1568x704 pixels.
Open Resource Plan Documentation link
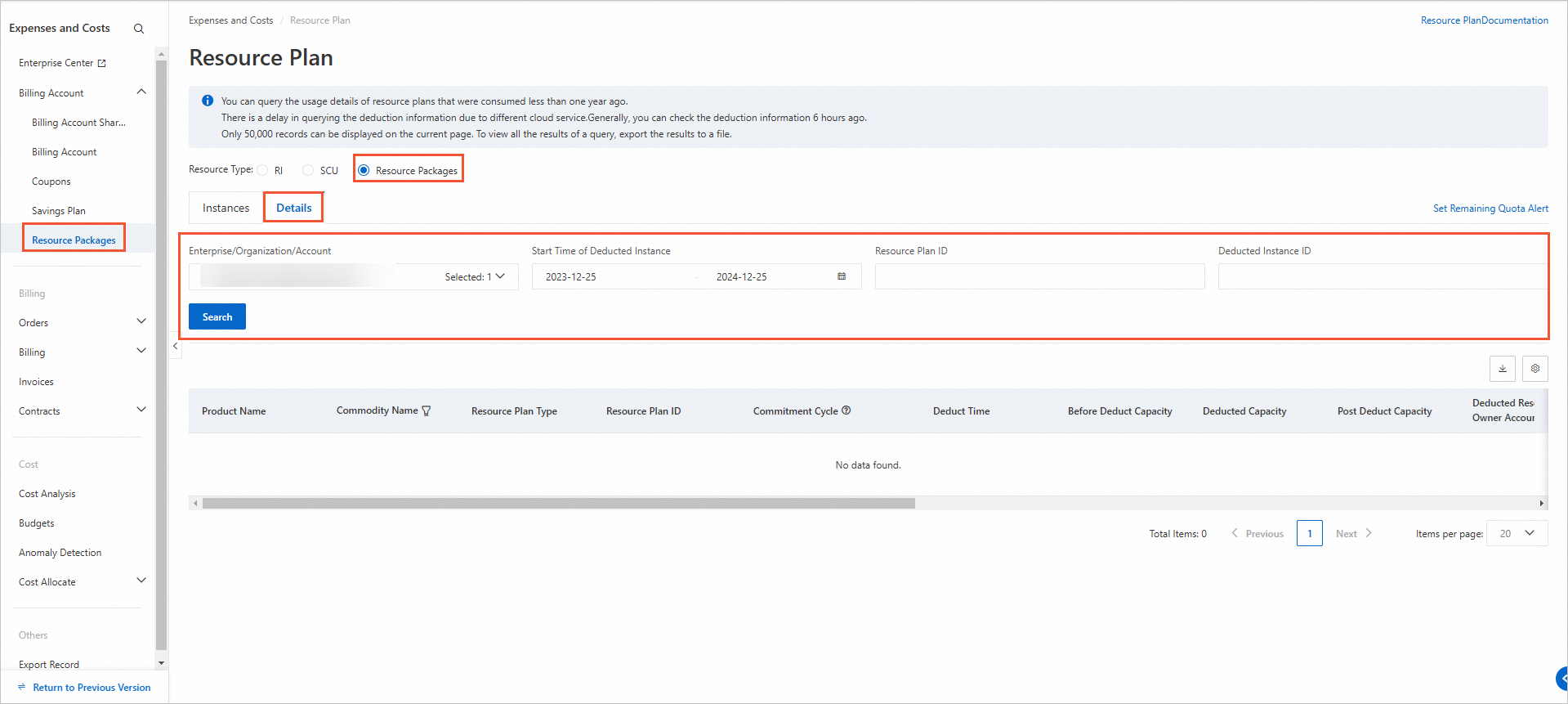[1484, 20]
